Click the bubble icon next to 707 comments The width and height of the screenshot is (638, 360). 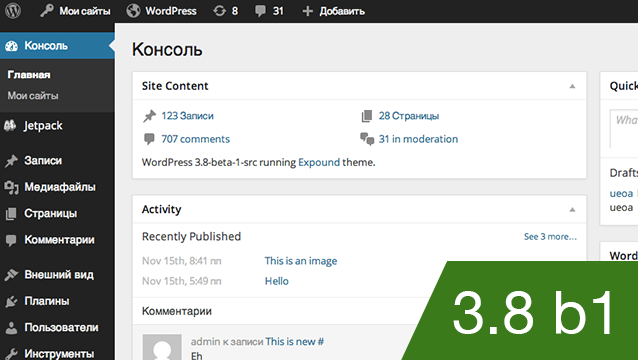(149, 139)
